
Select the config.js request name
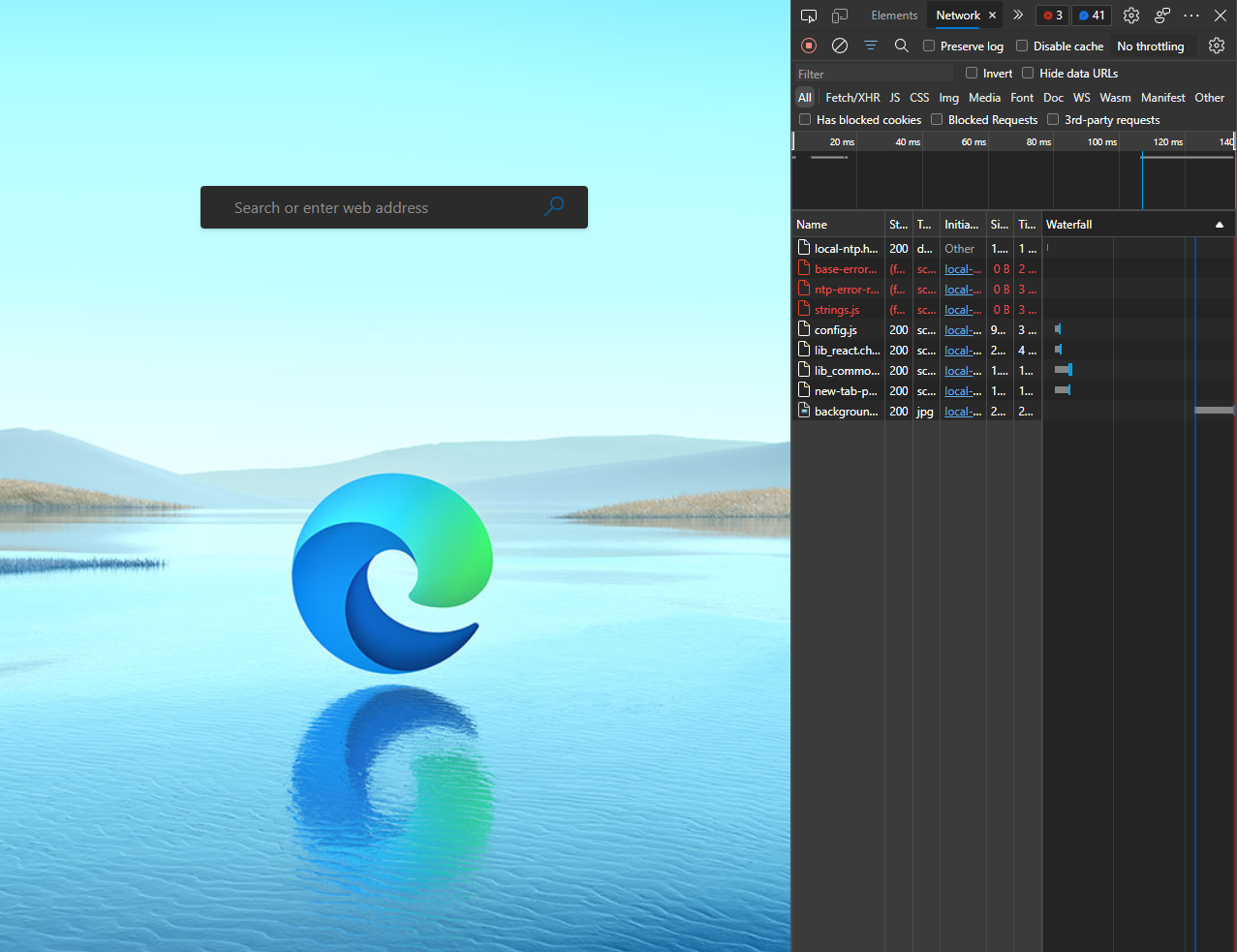pos(836,330)
